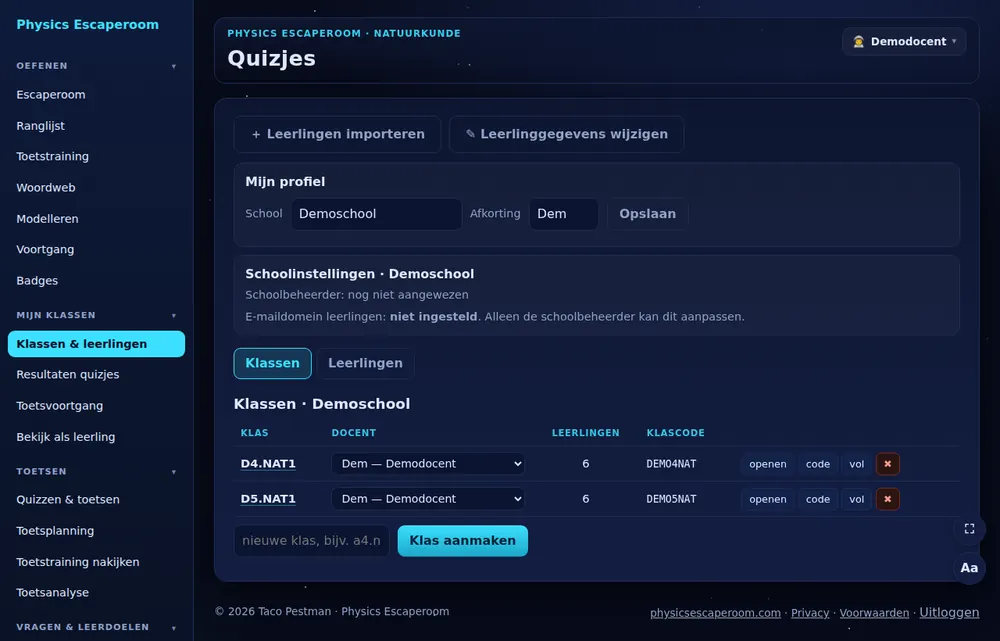Save profile with Opslaan button
This screenshot has height=641, width=1000.
tap(647, 214)
